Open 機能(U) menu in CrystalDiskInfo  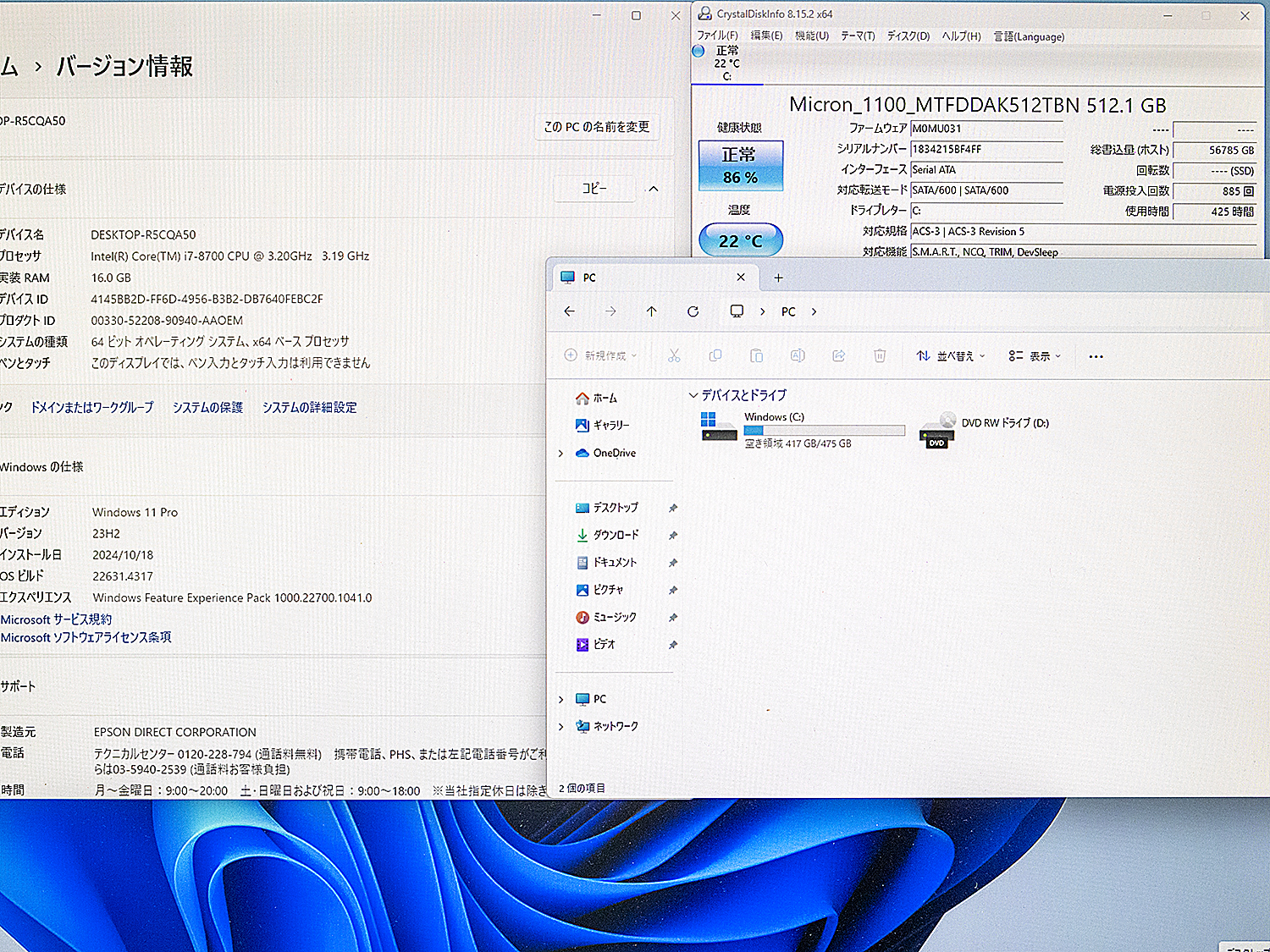tap(812, 36)
